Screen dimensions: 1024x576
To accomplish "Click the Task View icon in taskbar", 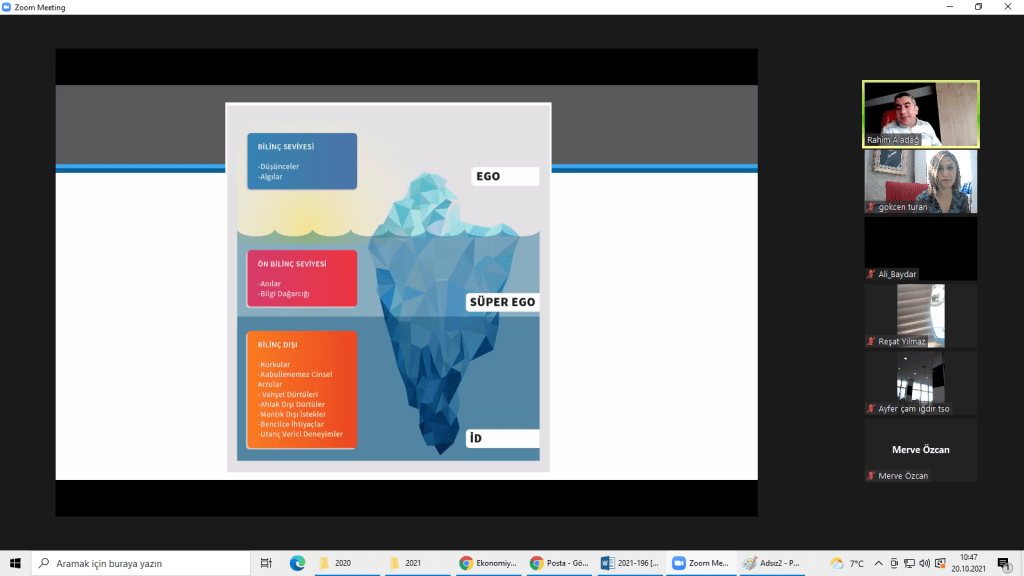I will 266,563.
